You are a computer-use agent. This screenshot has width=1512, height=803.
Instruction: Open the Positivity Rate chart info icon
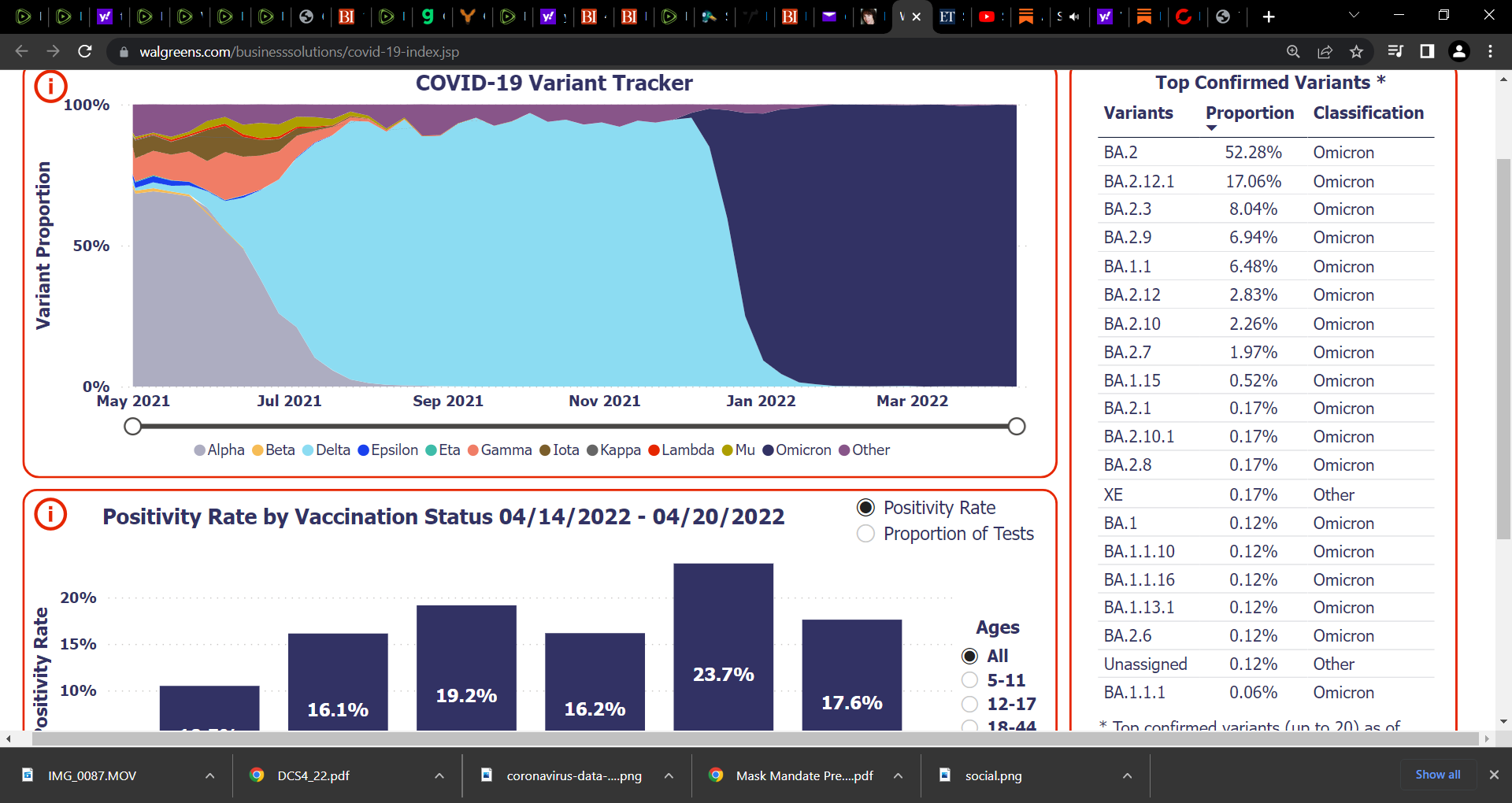click(x=50, y=514)
